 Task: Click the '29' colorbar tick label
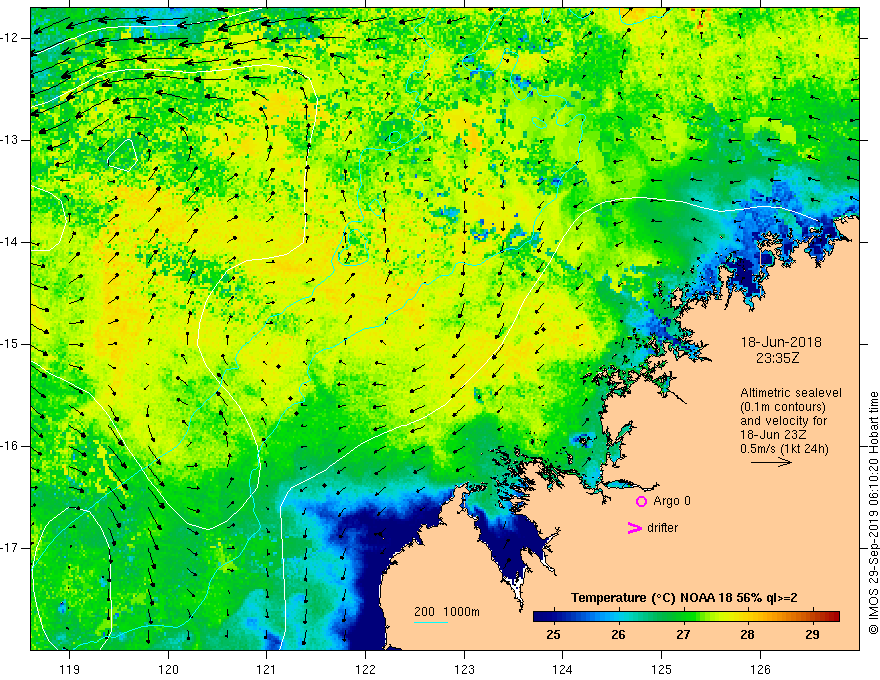(x=812, y=635)
